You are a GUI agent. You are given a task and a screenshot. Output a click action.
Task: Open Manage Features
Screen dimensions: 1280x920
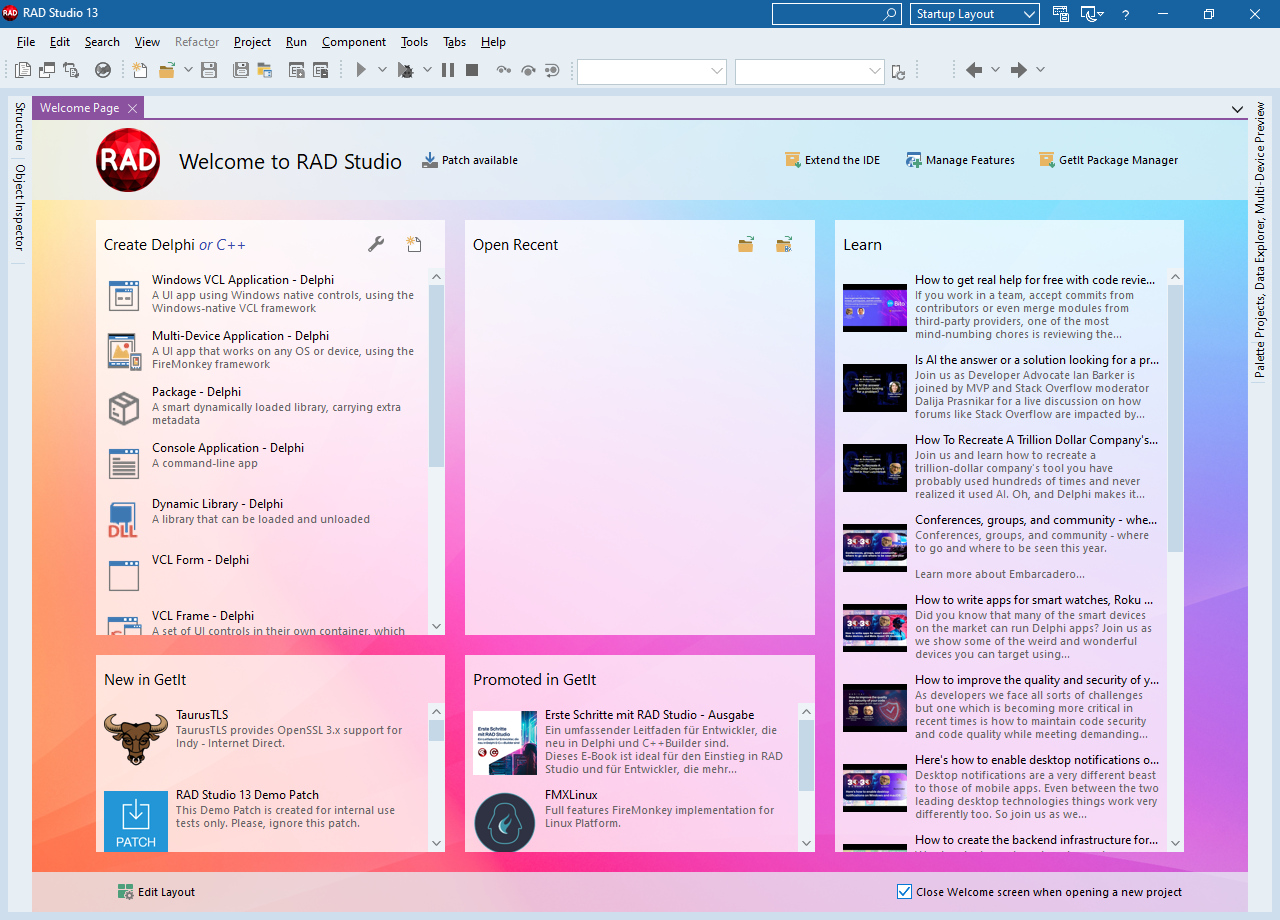point(960,160)
